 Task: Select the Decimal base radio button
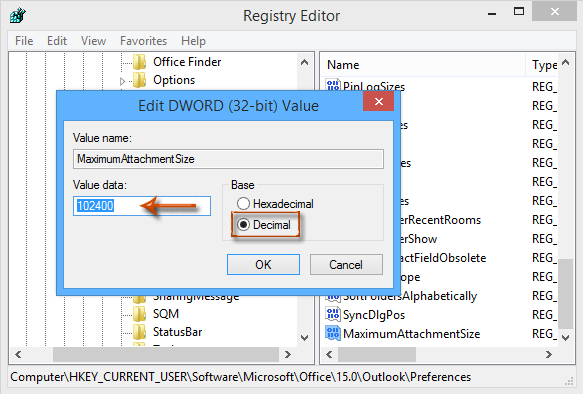[244, 225]
